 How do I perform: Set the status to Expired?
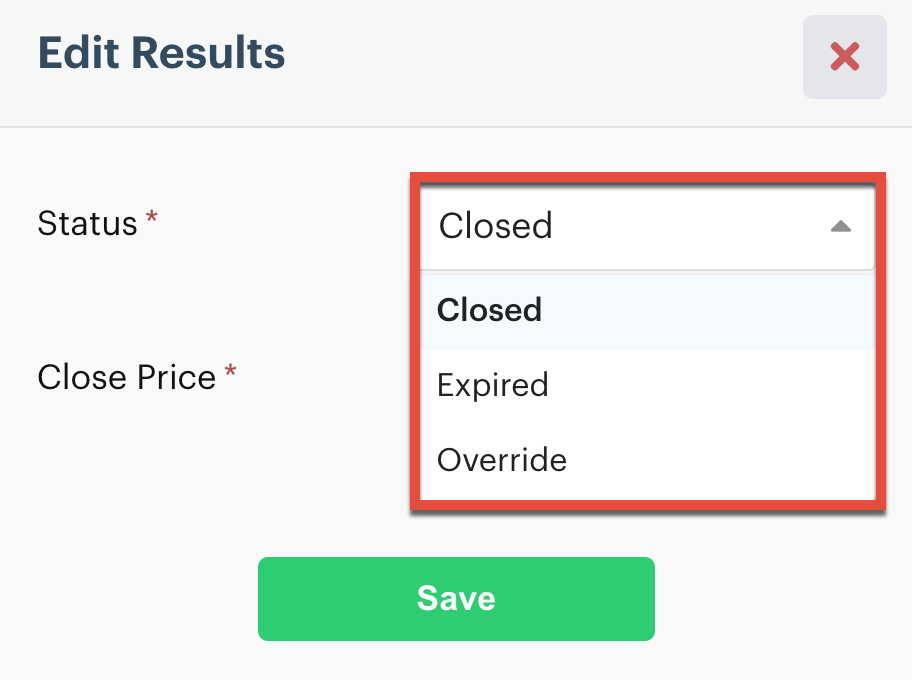(x=493, y=385)
